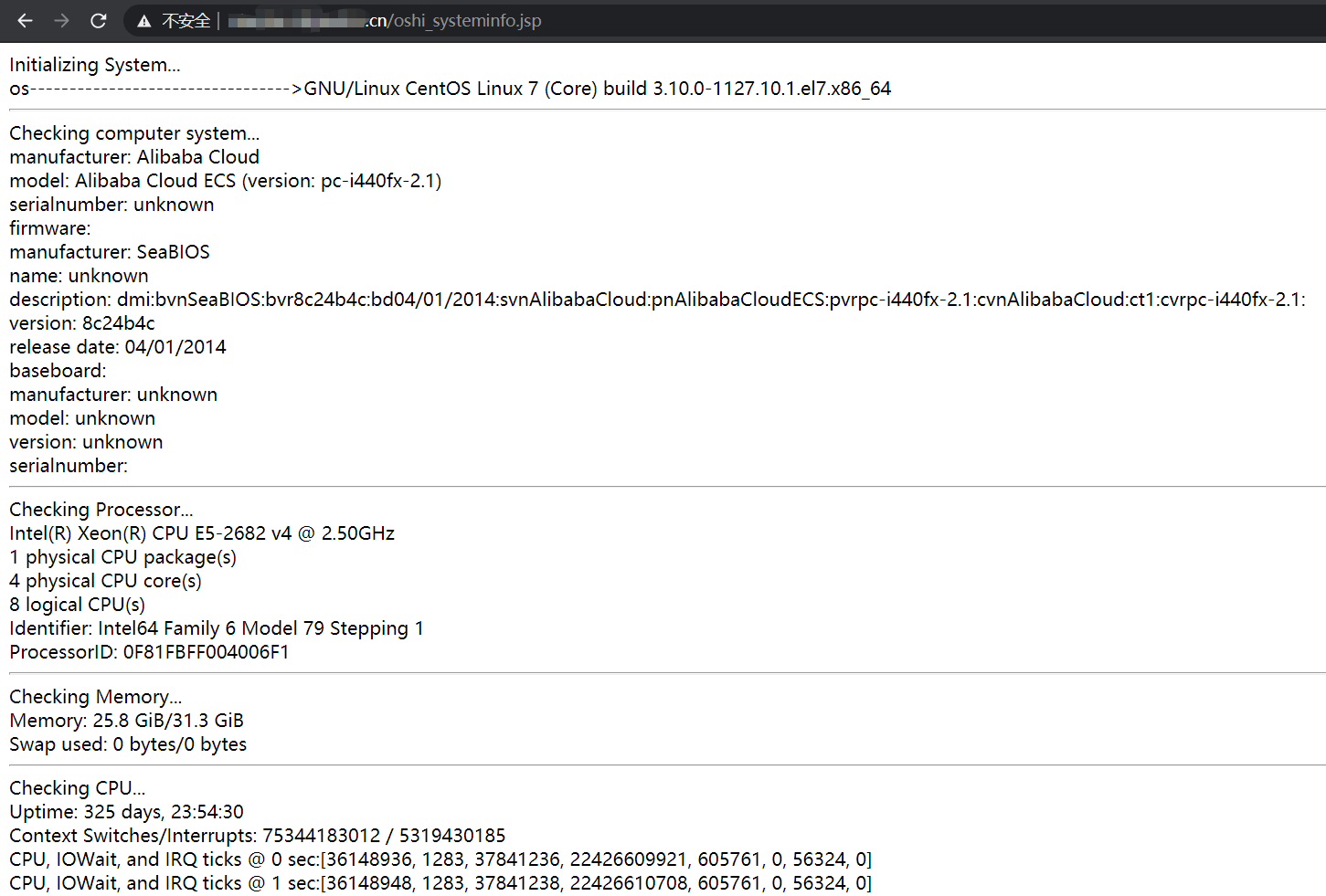
Task: Click the 'Identifier: Intel64 Family 6' line
Action: pyautogui.click(x=217, y=628)
